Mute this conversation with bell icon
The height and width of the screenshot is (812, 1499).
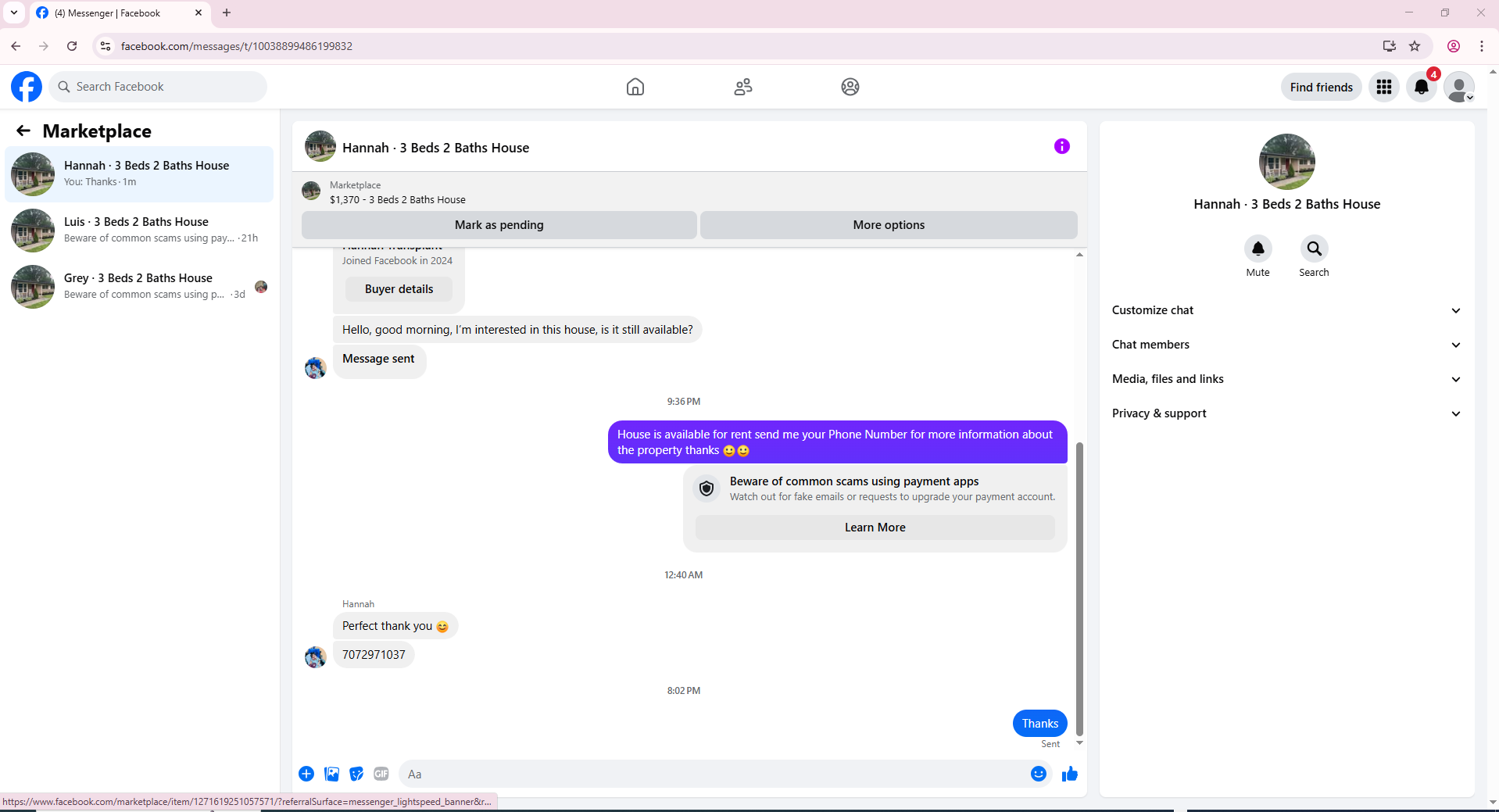1258,249
